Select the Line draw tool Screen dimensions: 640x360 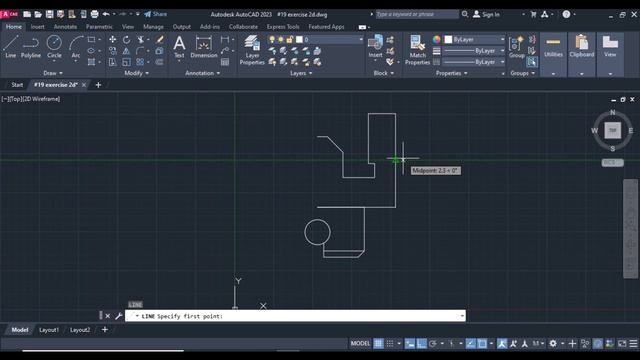coord(11,47)
